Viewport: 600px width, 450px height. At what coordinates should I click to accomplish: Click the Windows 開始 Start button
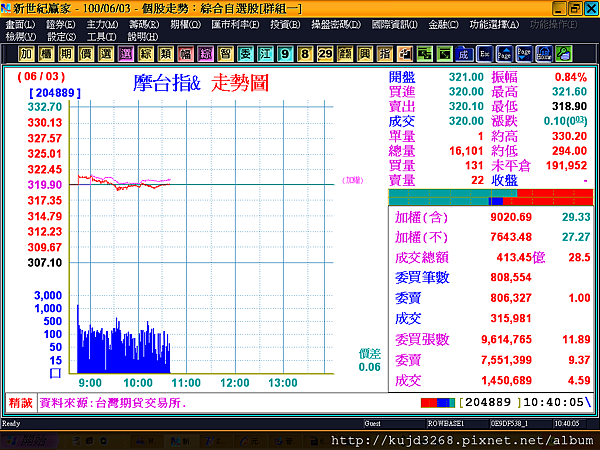(28, 441)
